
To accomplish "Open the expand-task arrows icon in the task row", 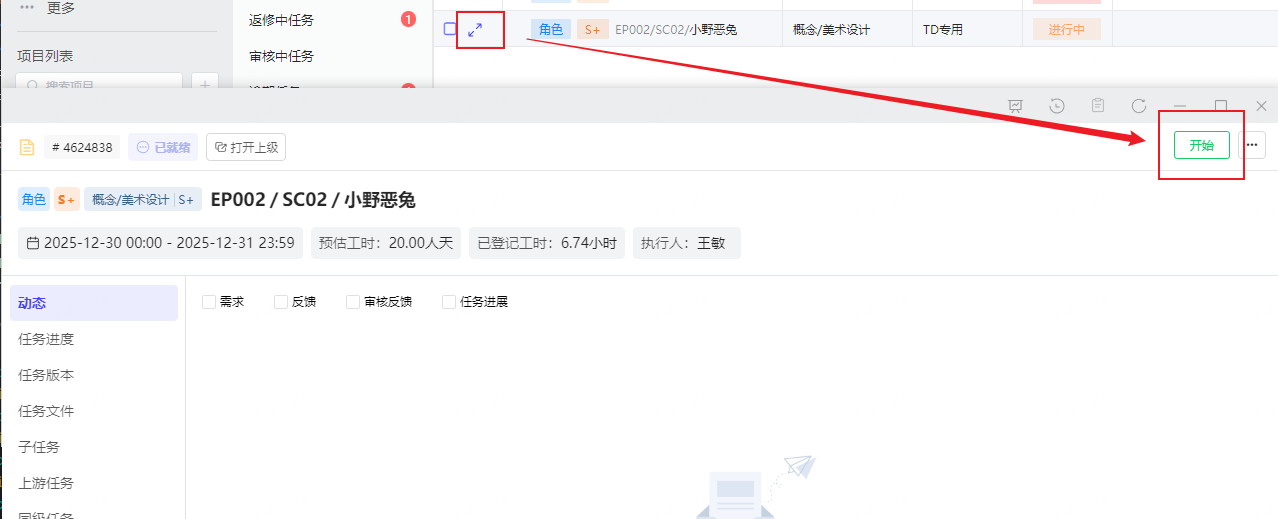I will click(475, 29).
